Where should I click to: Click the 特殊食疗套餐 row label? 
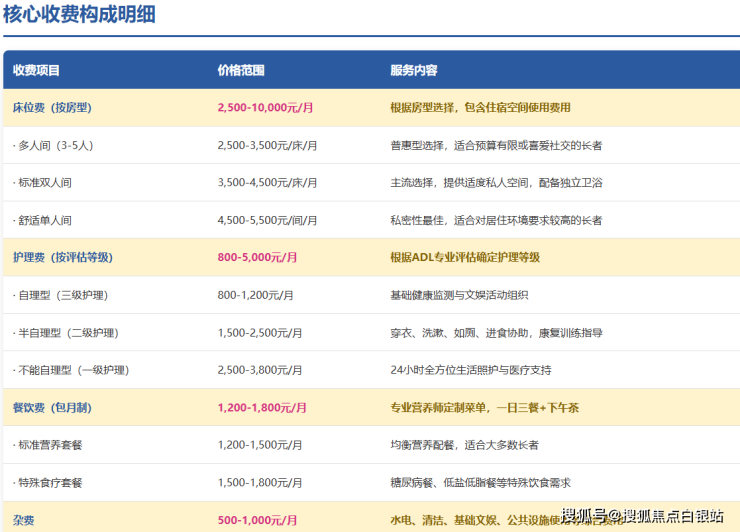[x=48, y=483]
